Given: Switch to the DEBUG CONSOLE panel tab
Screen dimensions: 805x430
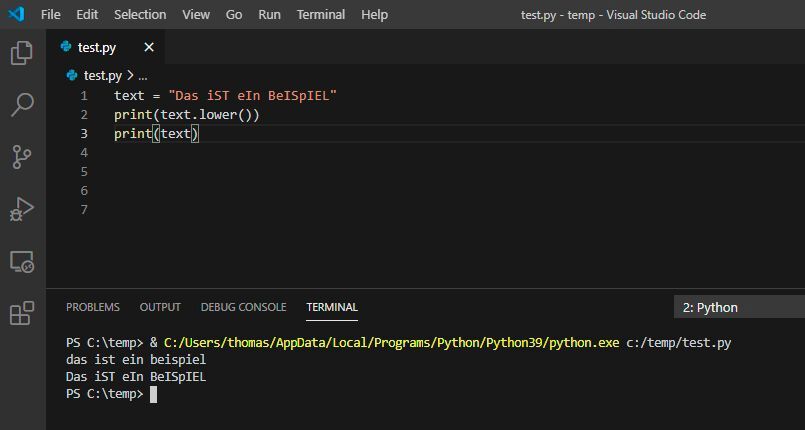Looking at the screenshot, I should pyautogui.click(x=243, y=307).
